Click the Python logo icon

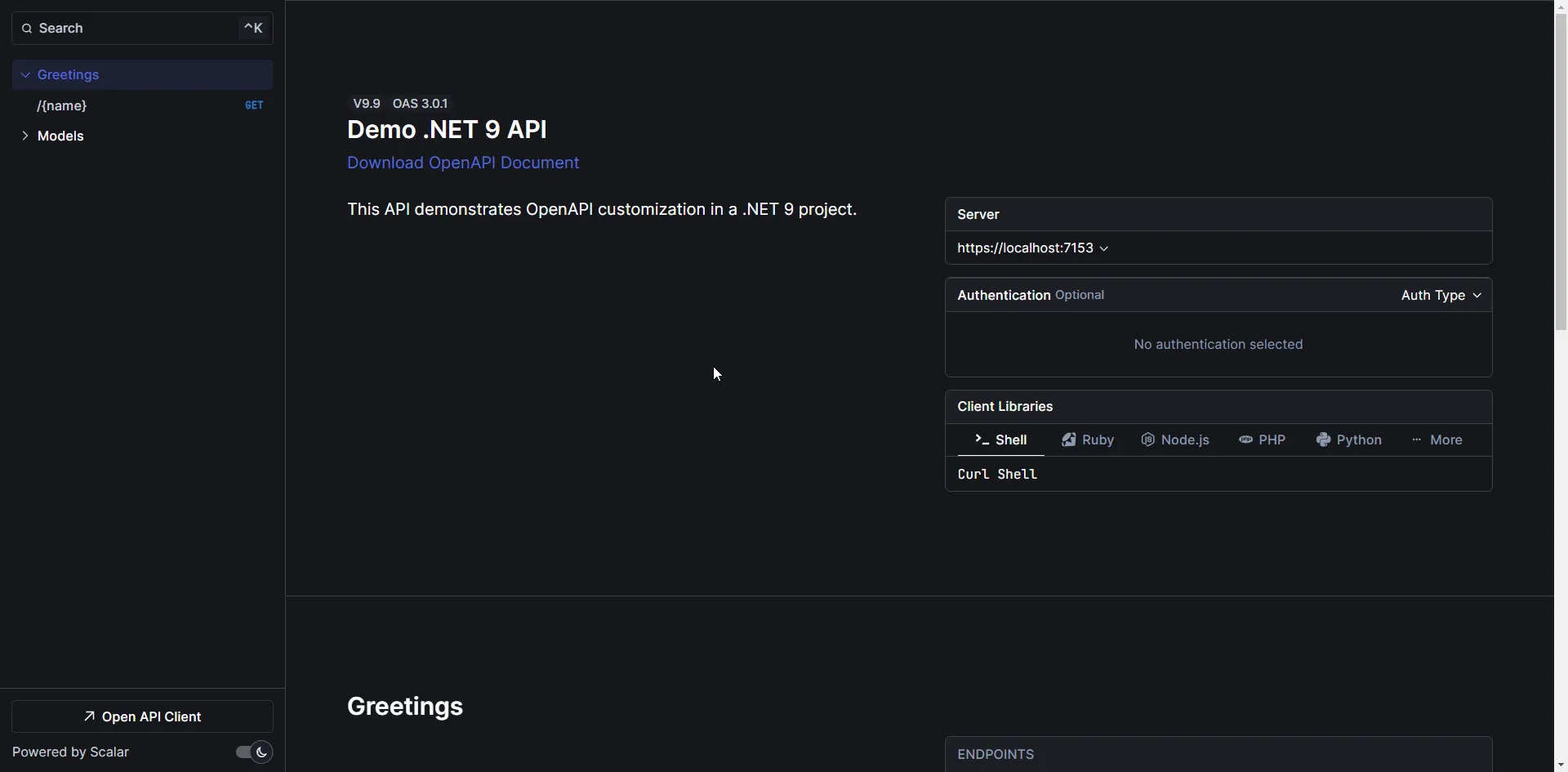(x=1323, y=440)
